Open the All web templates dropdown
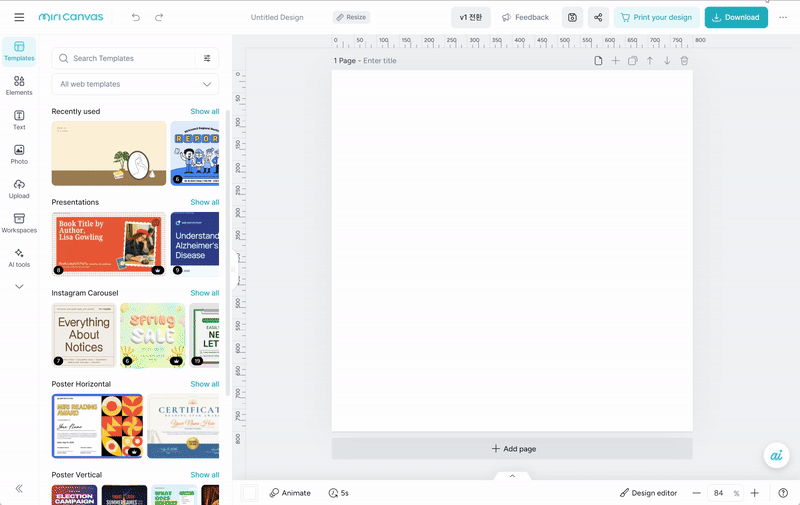The height and width of the screenshot is (505, 800). click(135, 84)
